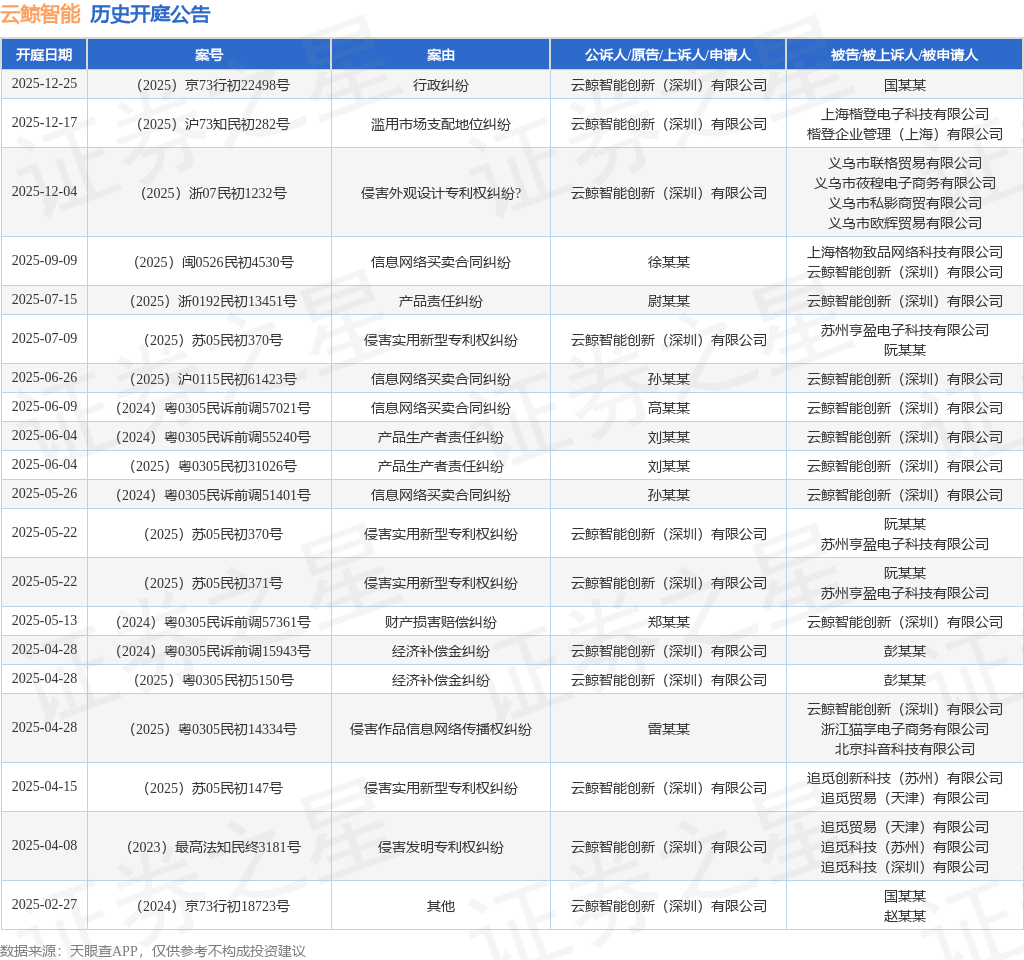Click 滥用市场支配地位纠纷 cell
The width and height of the screenshot is (1024, 960).
(441, 124)
